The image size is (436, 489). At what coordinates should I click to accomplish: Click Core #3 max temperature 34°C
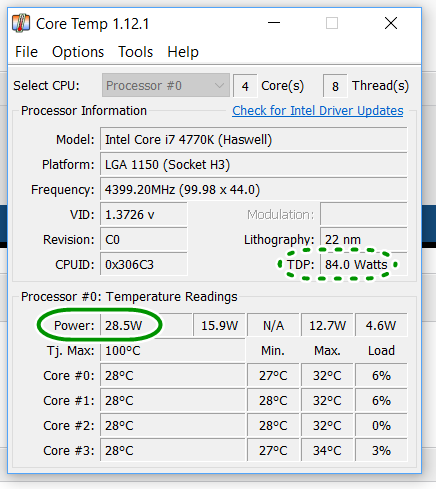coord(327,450)
